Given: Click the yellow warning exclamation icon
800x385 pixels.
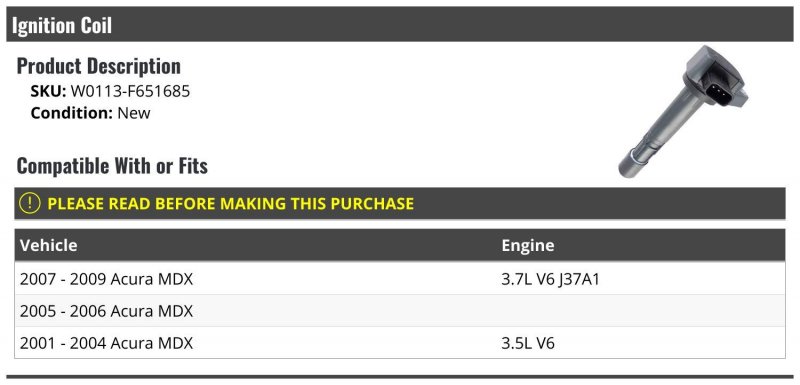Looking at the screenshot, I should point(30,203).
